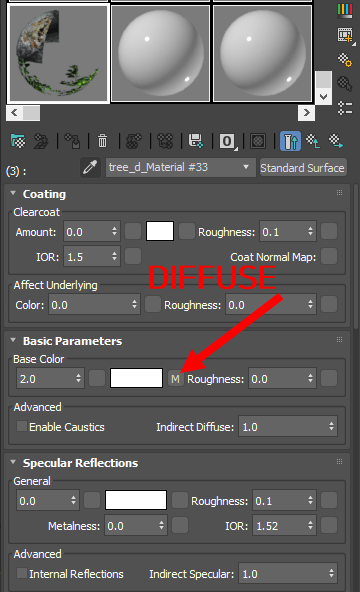360x592 pixels.
Task: Click Go Forward to Sibling icon
Action: click(335, 141)
